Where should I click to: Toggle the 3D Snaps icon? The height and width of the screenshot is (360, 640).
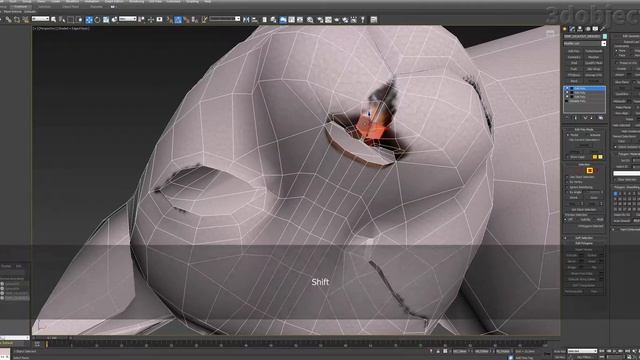170,19
